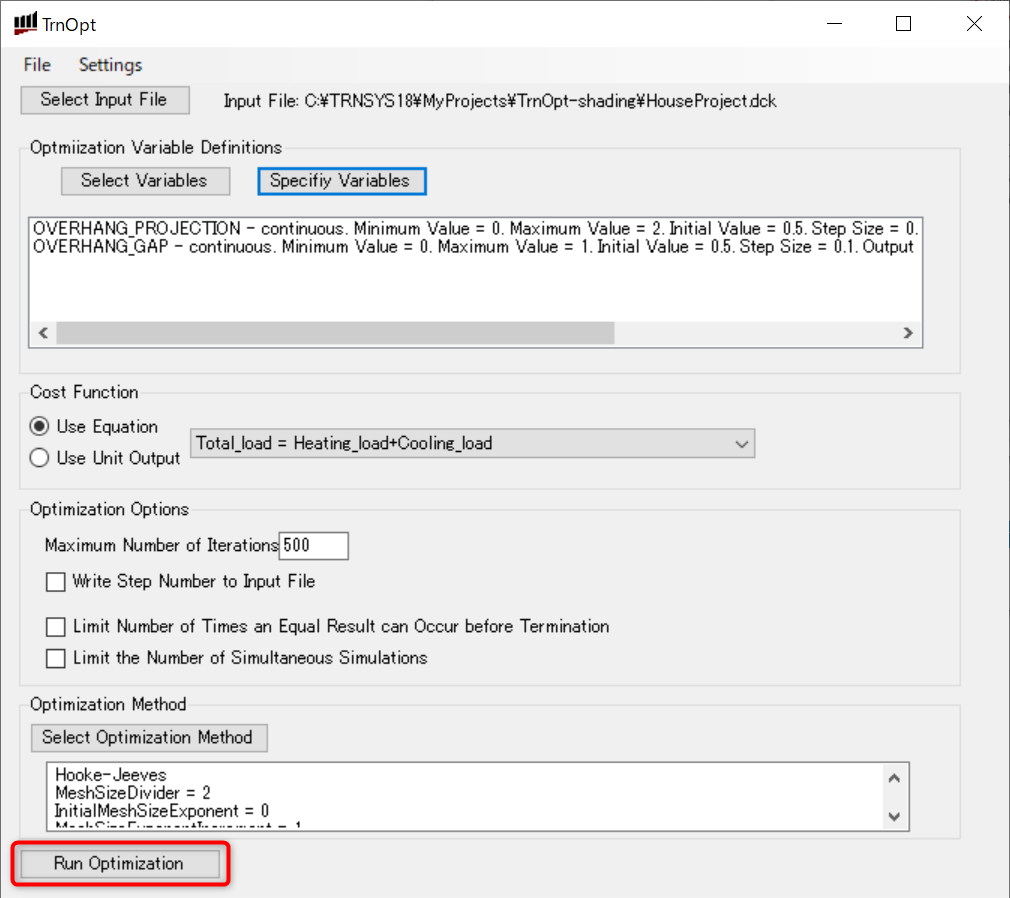Enable Write Step Number to Input File
1010x898 pixels.
tap(56, 582)
